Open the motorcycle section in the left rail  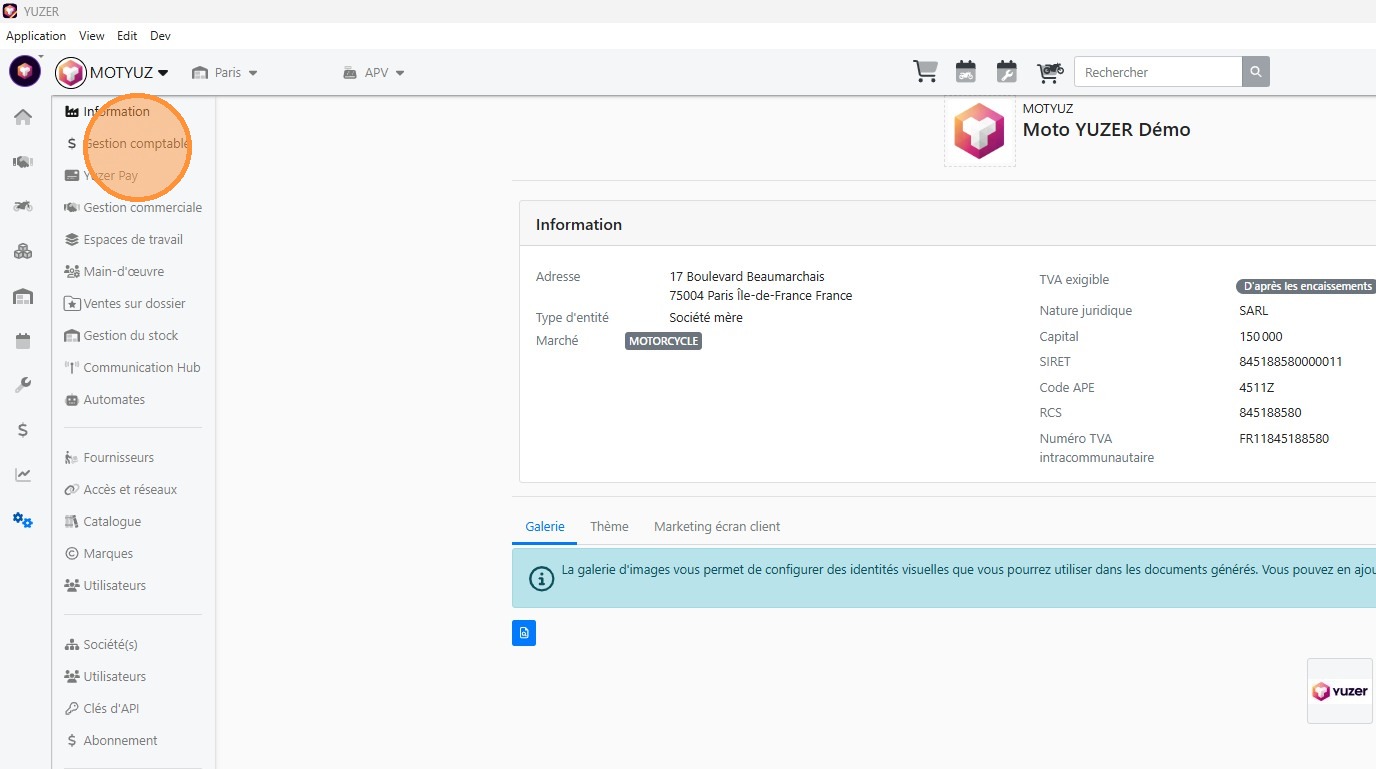pyautogui.click(x=23, y=206)
